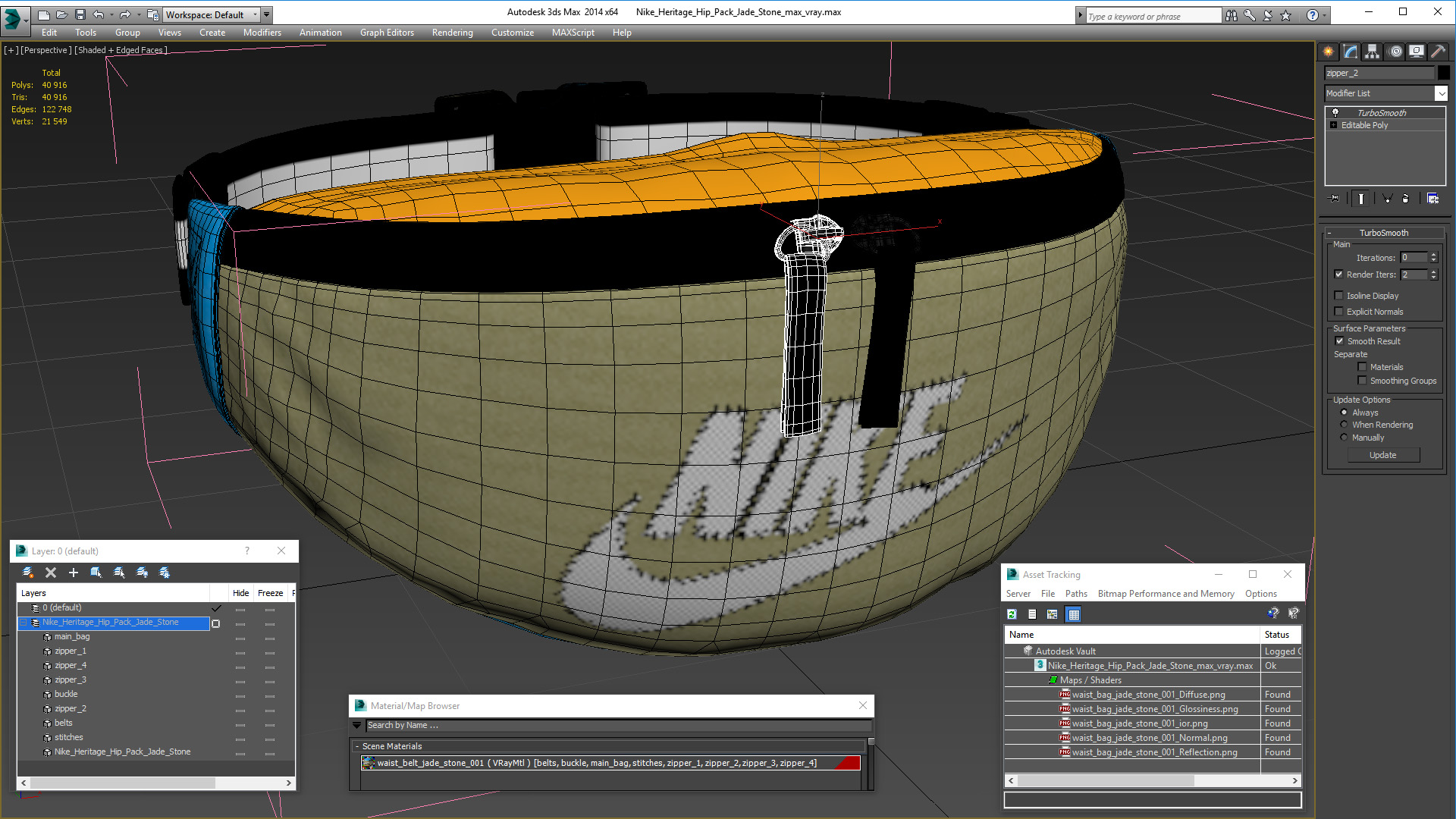
Task: Select waist_belt_jade_stone_001 VRayMtl material entry
Action: (x=610, y=763)
